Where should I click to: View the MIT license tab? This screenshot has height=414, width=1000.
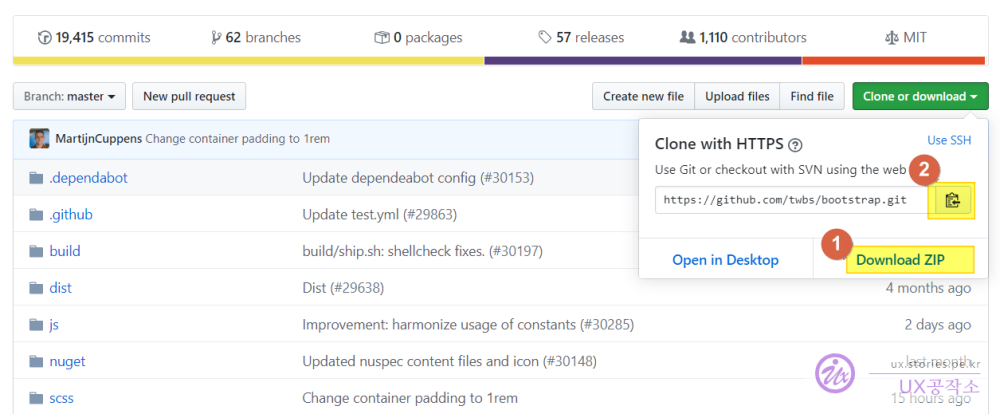pyautogui.click(x=906, y=38)
